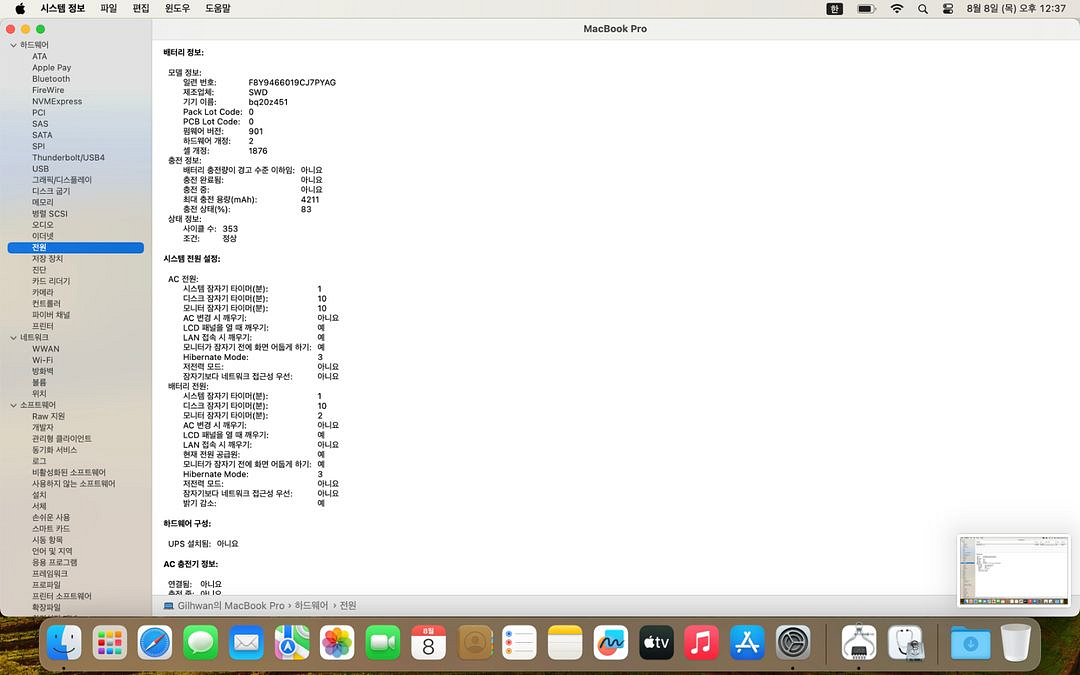Open the Calendar app in the Dock
Image resolution: width=1080 pixels, height=675 pixels.
tap(428, 643)
